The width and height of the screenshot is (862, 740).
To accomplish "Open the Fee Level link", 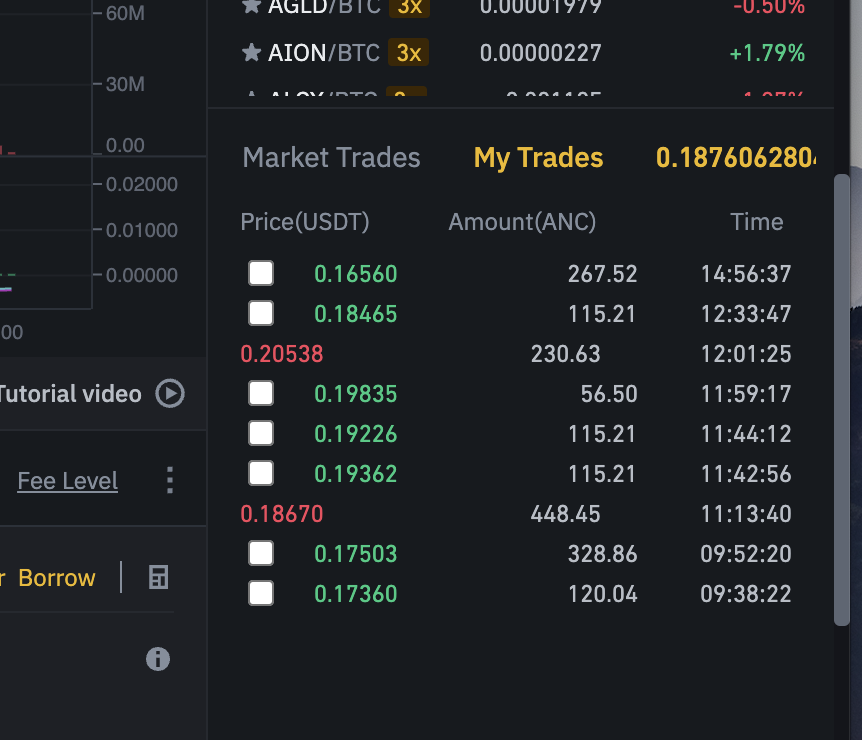I will click(67, 480).
